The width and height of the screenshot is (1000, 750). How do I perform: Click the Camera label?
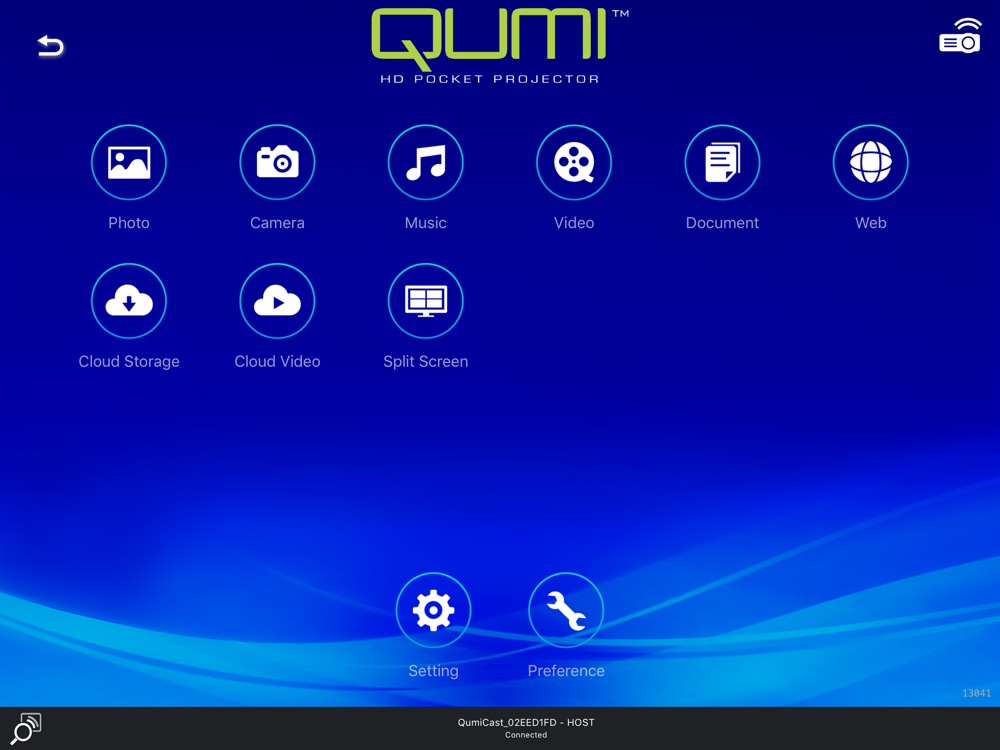point(277,223)
